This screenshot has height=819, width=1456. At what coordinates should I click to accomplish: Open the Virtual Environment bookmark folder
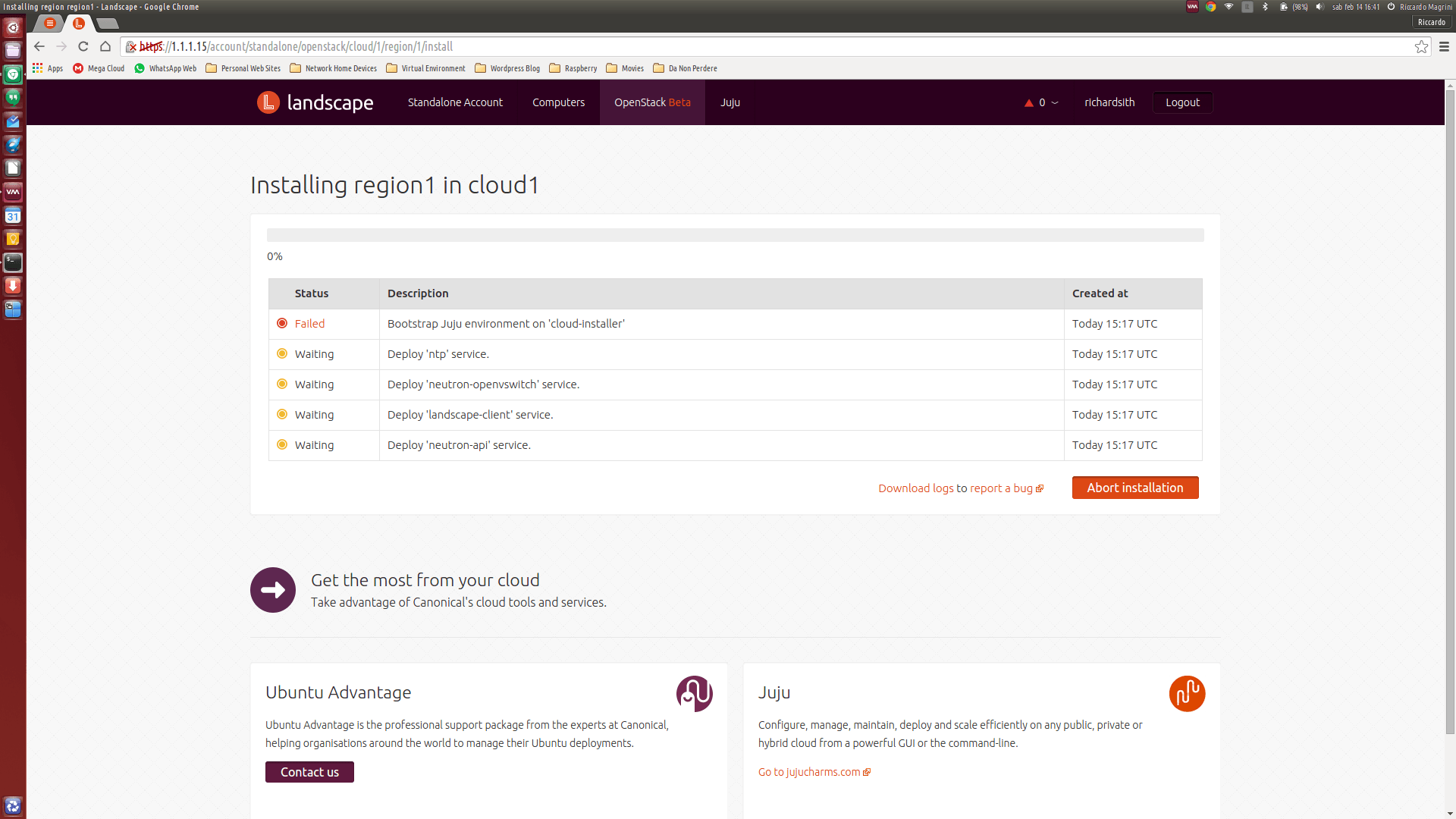pyautogui.click(x=426, y=68)
